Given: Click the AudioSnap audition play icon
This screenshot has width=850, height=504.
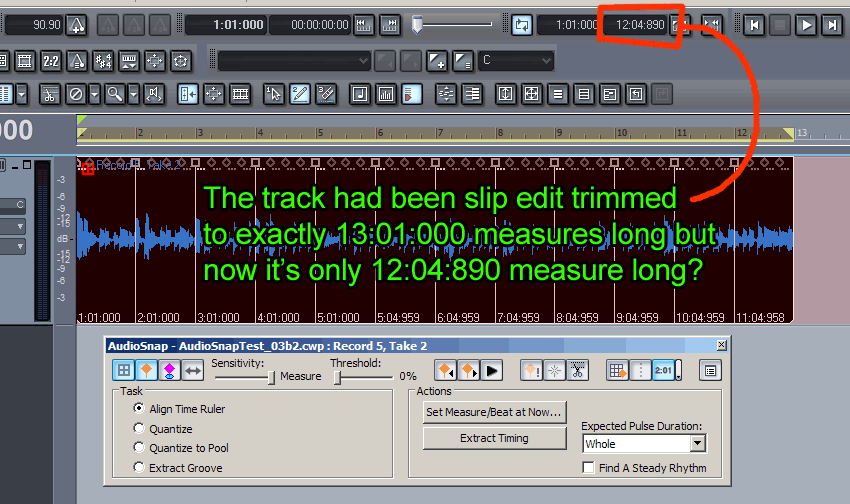Looking at the screenshot, I should tap(491, 371).
